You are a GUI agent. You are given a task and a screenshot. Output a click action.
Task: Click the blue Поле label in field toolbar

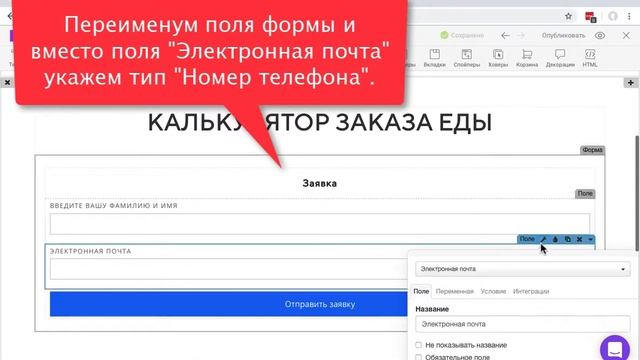click(x=527, y=239)
